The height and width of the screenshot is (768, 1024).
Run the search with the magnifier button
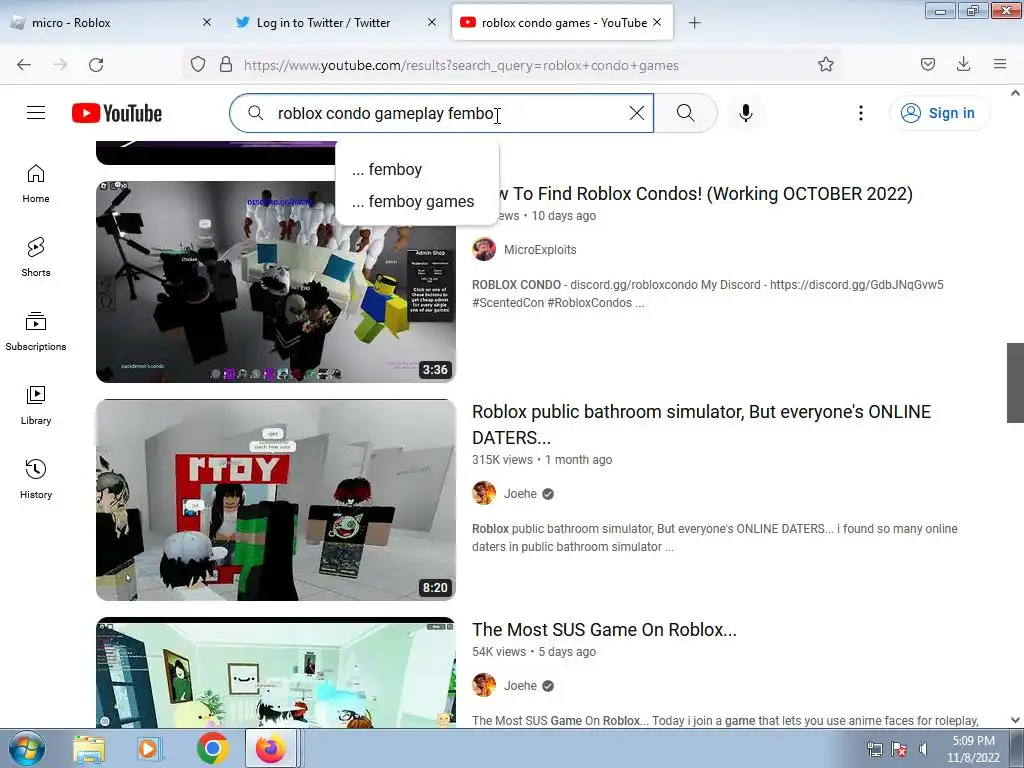coord(686,113)
